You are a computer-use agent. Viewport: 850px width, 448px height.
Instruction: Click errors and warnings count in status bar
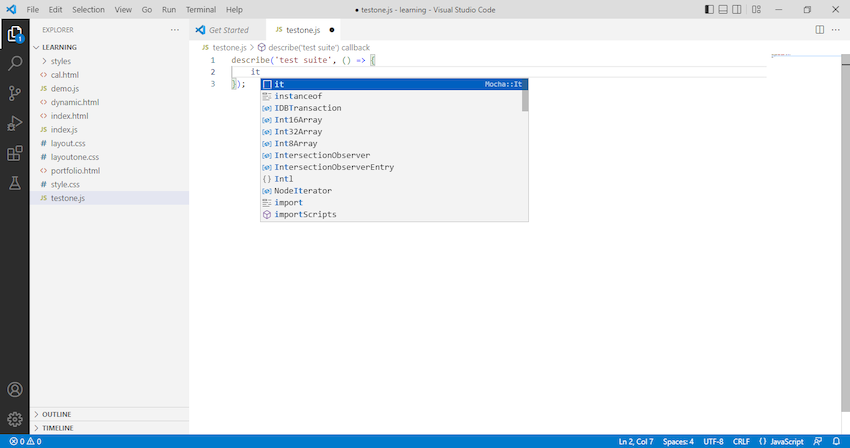(25, 441)
